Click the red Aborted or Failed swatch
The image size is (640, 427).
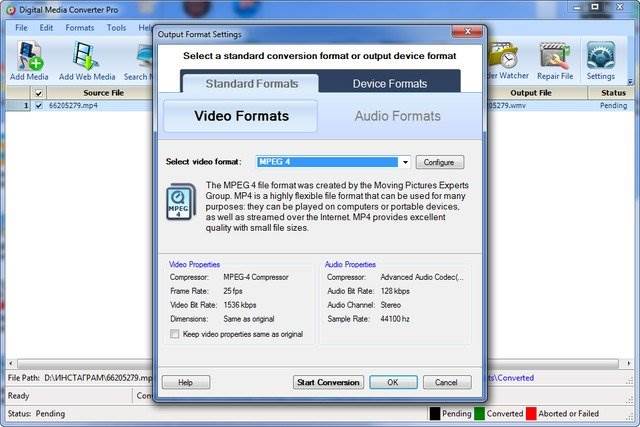tap(531, 414)
